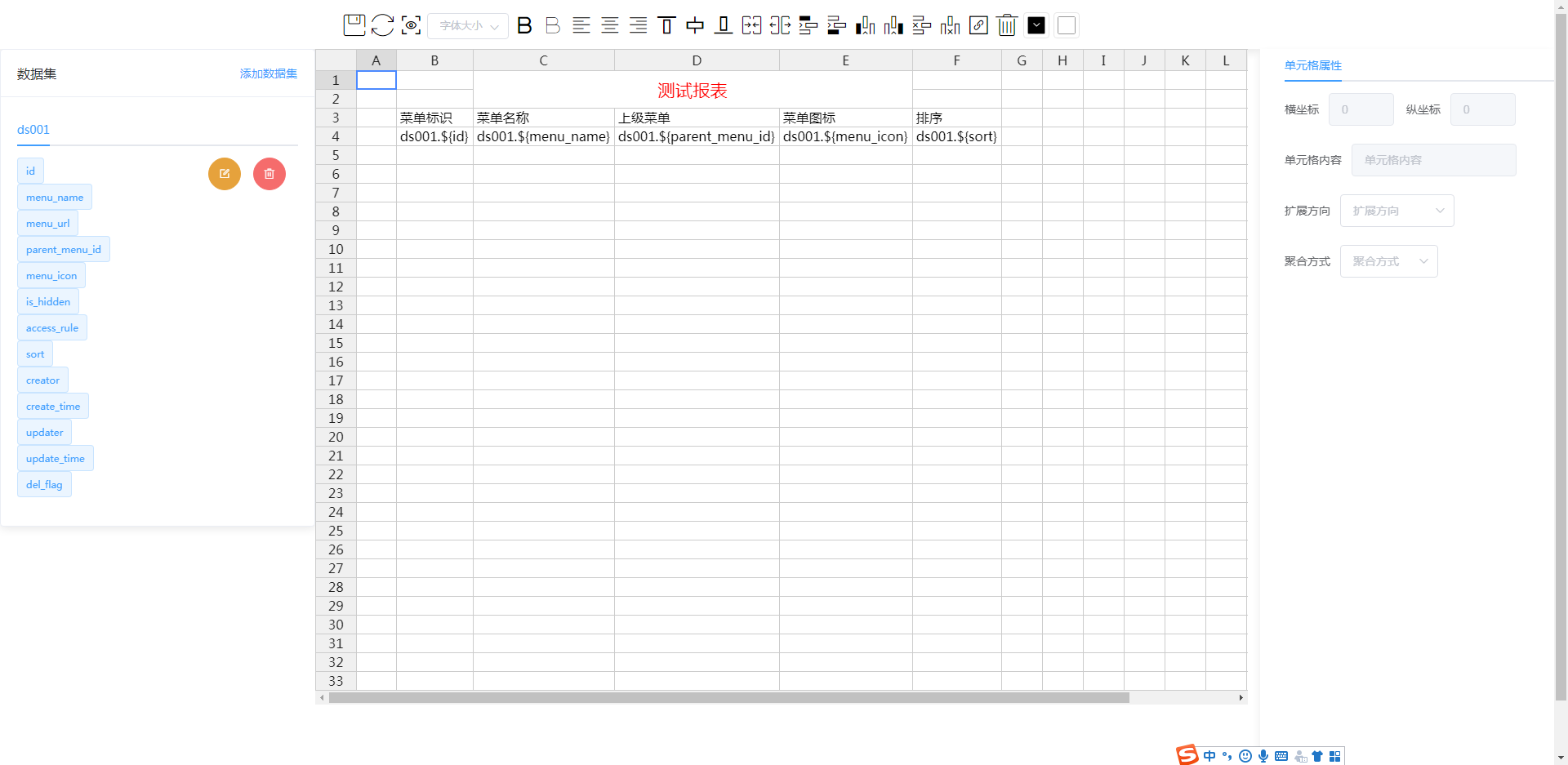Screen dimensions: 1568x765
Task: Select row header 4
Action: pyautogui.click(x=336, y=136)
